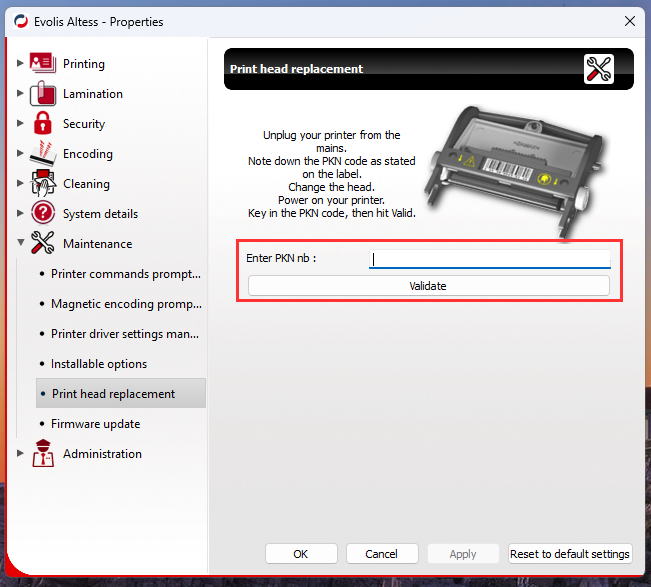Expand the Cleaning section arrow
The image size is (651, 587).
click(x=20, y=183)
